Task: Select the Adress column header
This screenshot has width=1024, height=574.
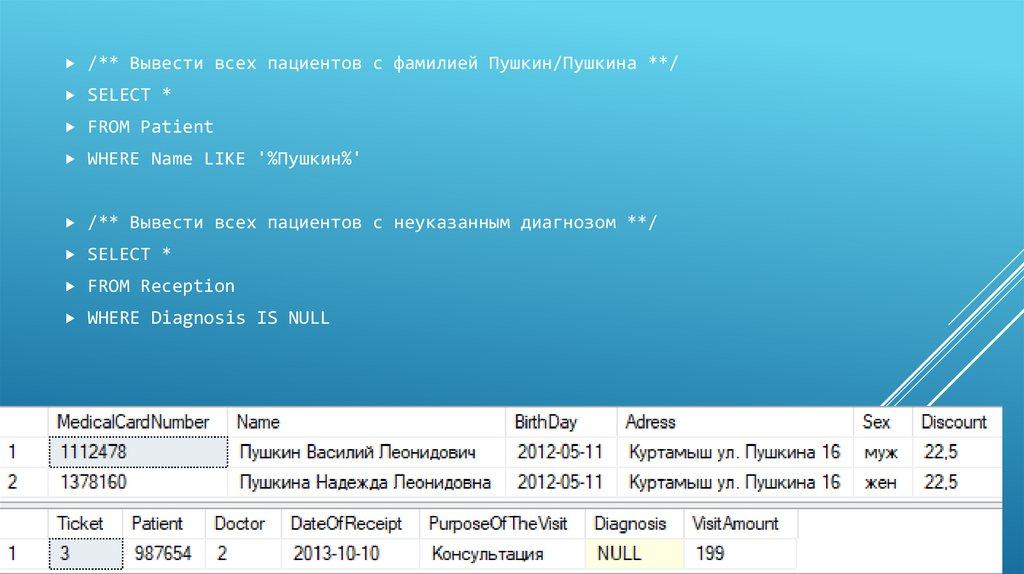Action: pos(651,422)
